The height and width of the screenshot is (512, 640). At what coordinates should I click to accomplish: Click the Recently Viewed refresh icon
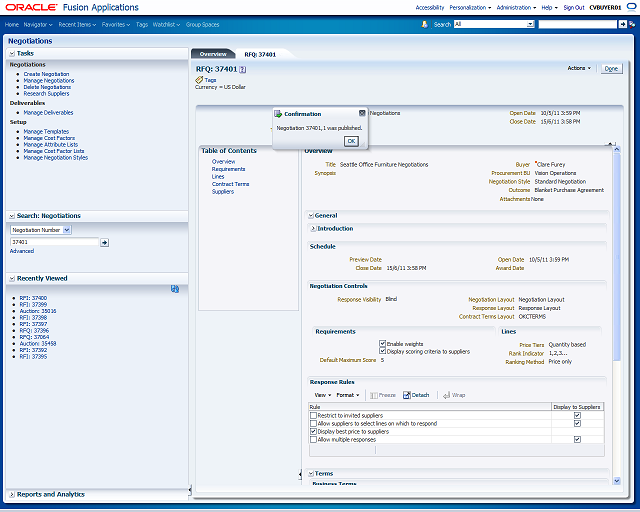tap(175, 289)
